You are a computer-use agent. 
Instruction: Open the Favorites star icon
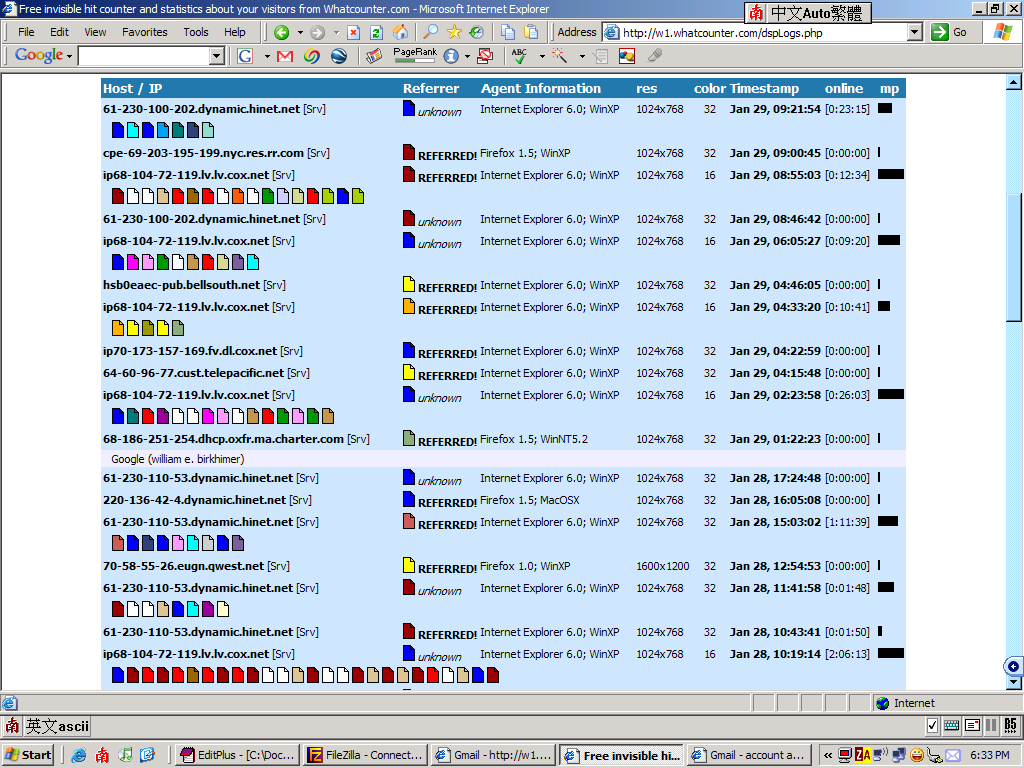tap(454, 32)
